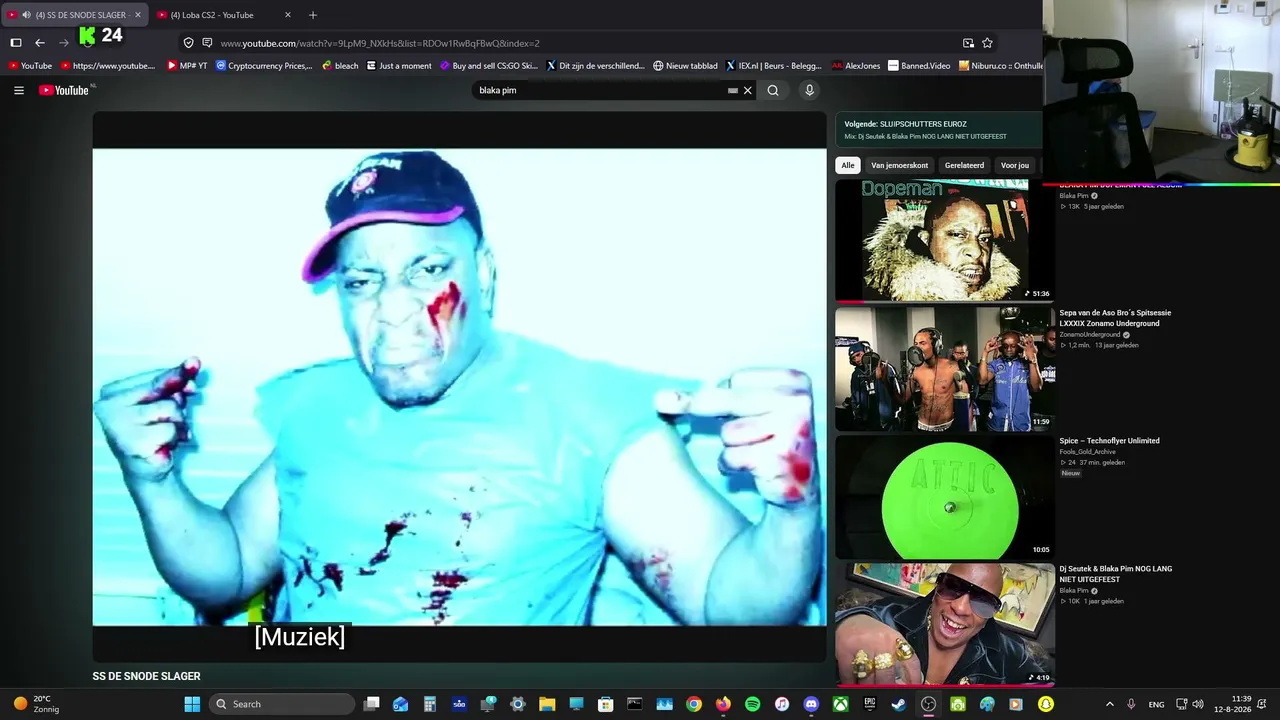1280x720 pixels.
Task: Clear the 'blaka pim' search text
Action: click(747, 90)
